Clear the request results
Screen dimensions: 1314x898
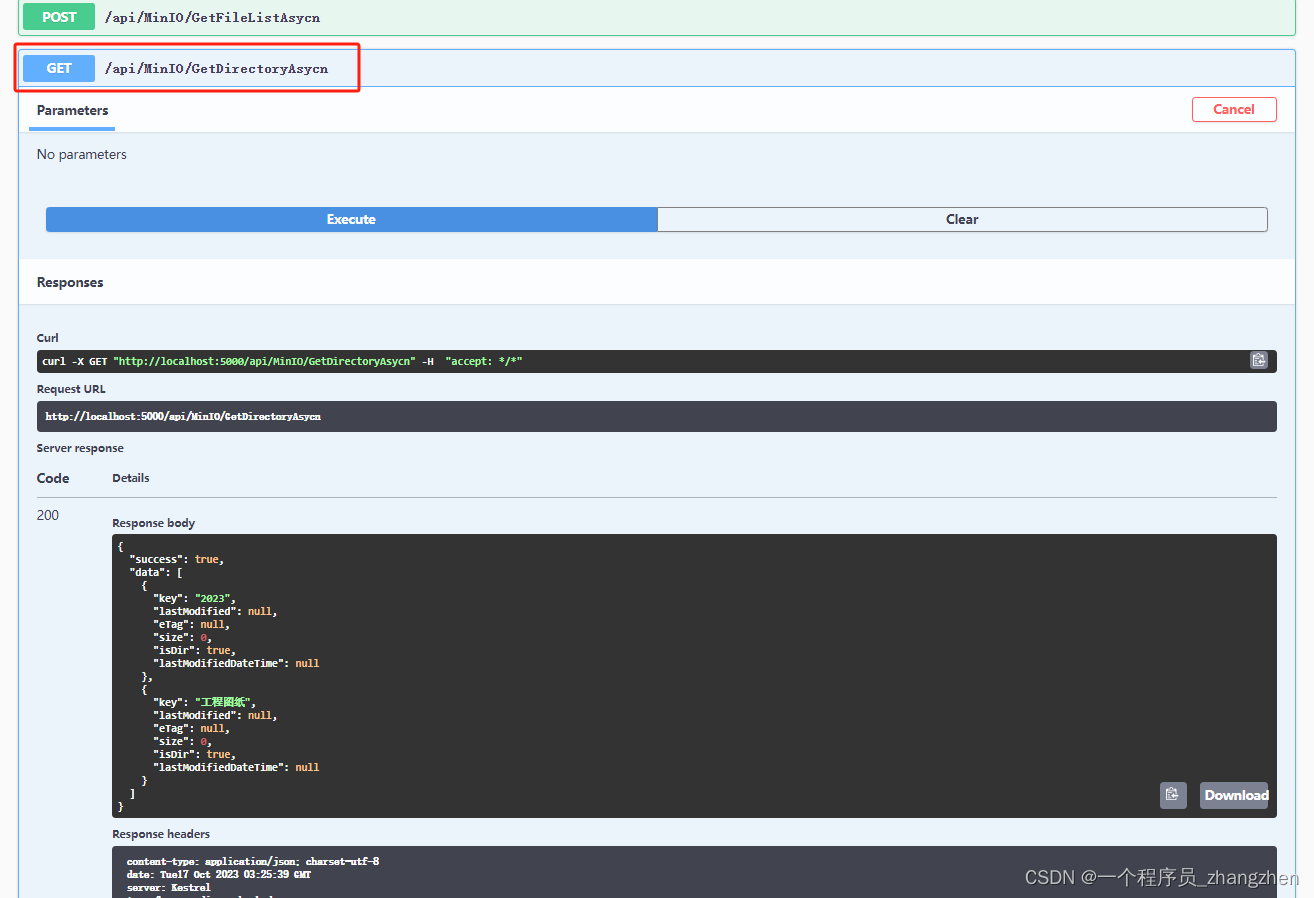tap(962, 219)
